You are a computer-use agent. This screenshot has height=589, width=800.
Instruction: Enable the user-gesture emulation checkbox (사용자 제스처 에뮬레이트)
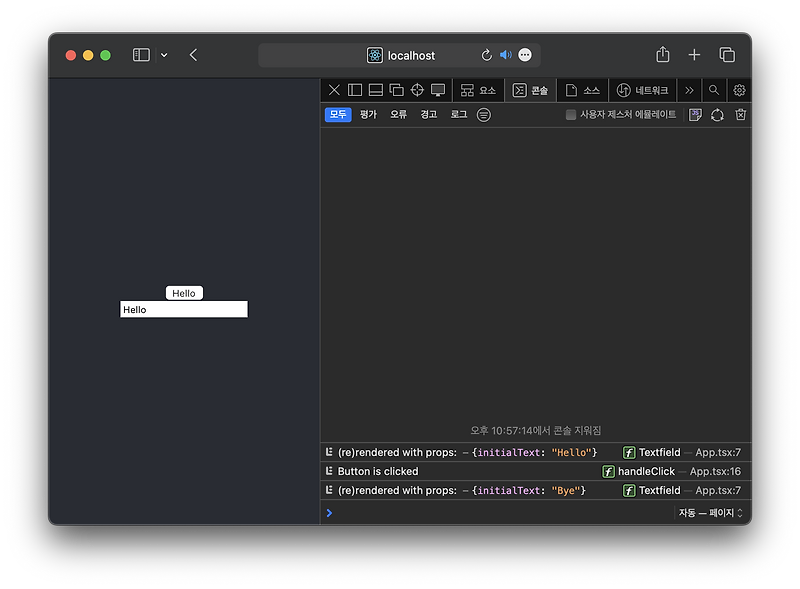point(571,115)
